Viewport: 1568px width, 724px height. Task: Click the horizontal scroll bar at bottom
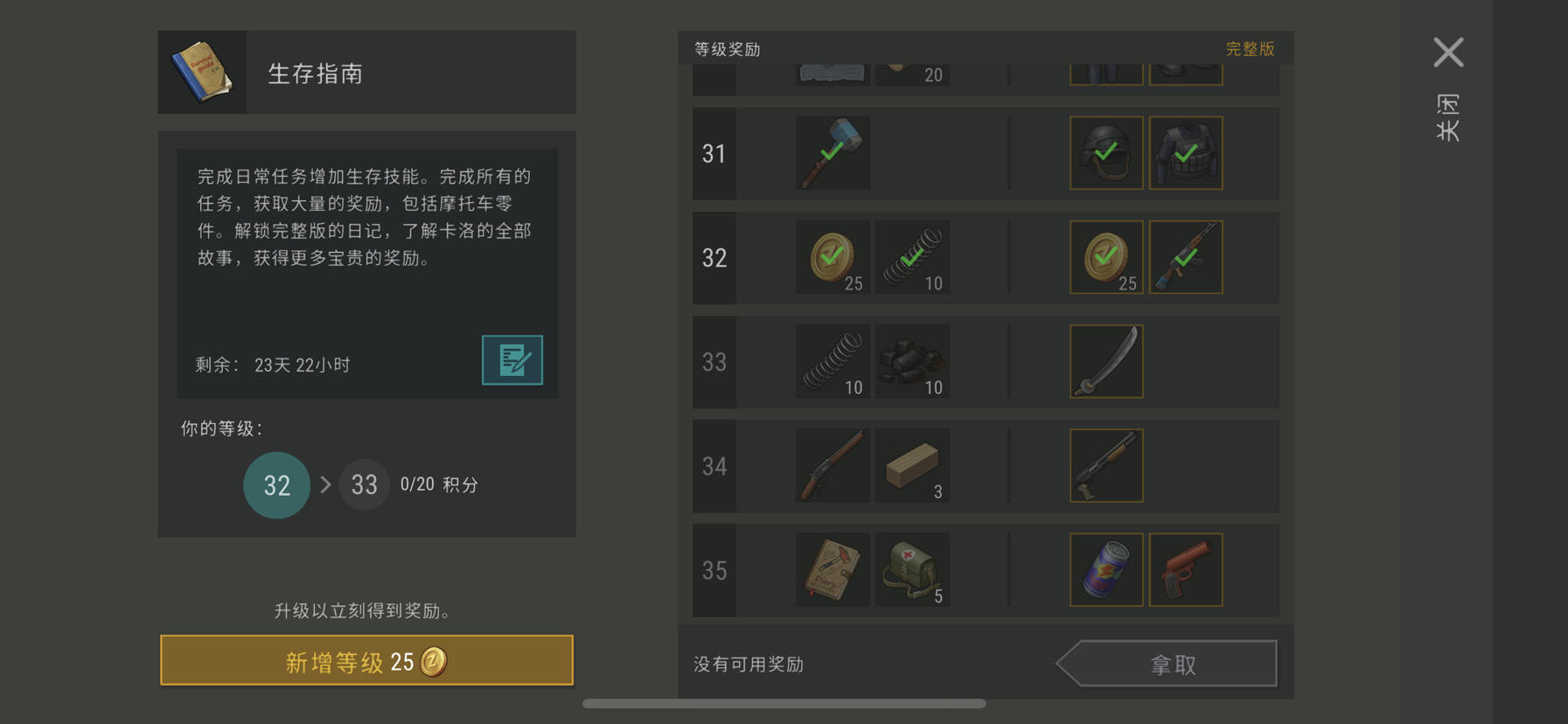tap(784, 703)
